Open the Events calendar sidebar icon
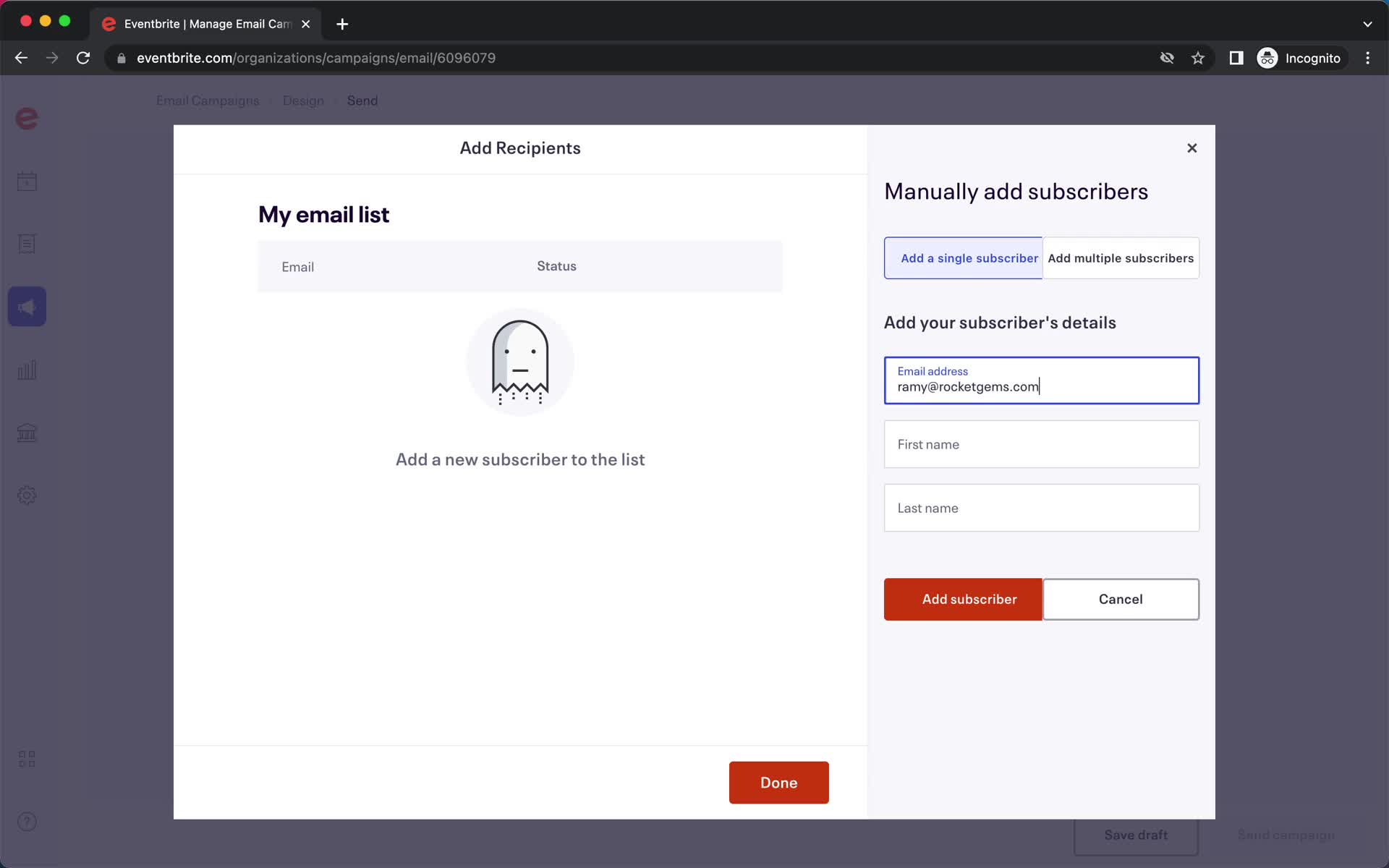The image size is (1389, 868). click(27, 181)
